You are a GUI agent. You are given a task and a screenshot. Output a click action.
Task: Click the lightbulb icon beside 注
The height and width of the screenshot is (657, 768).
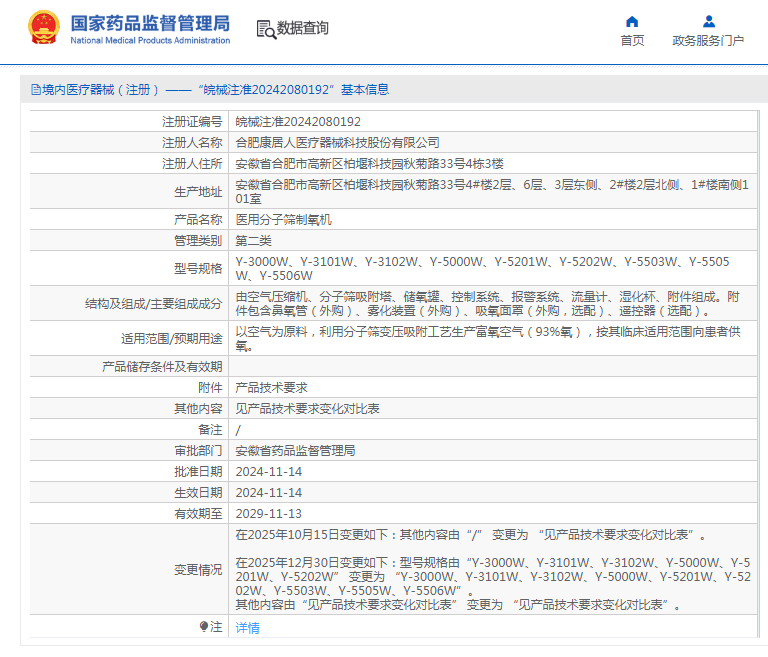click(x=204, y=626)
